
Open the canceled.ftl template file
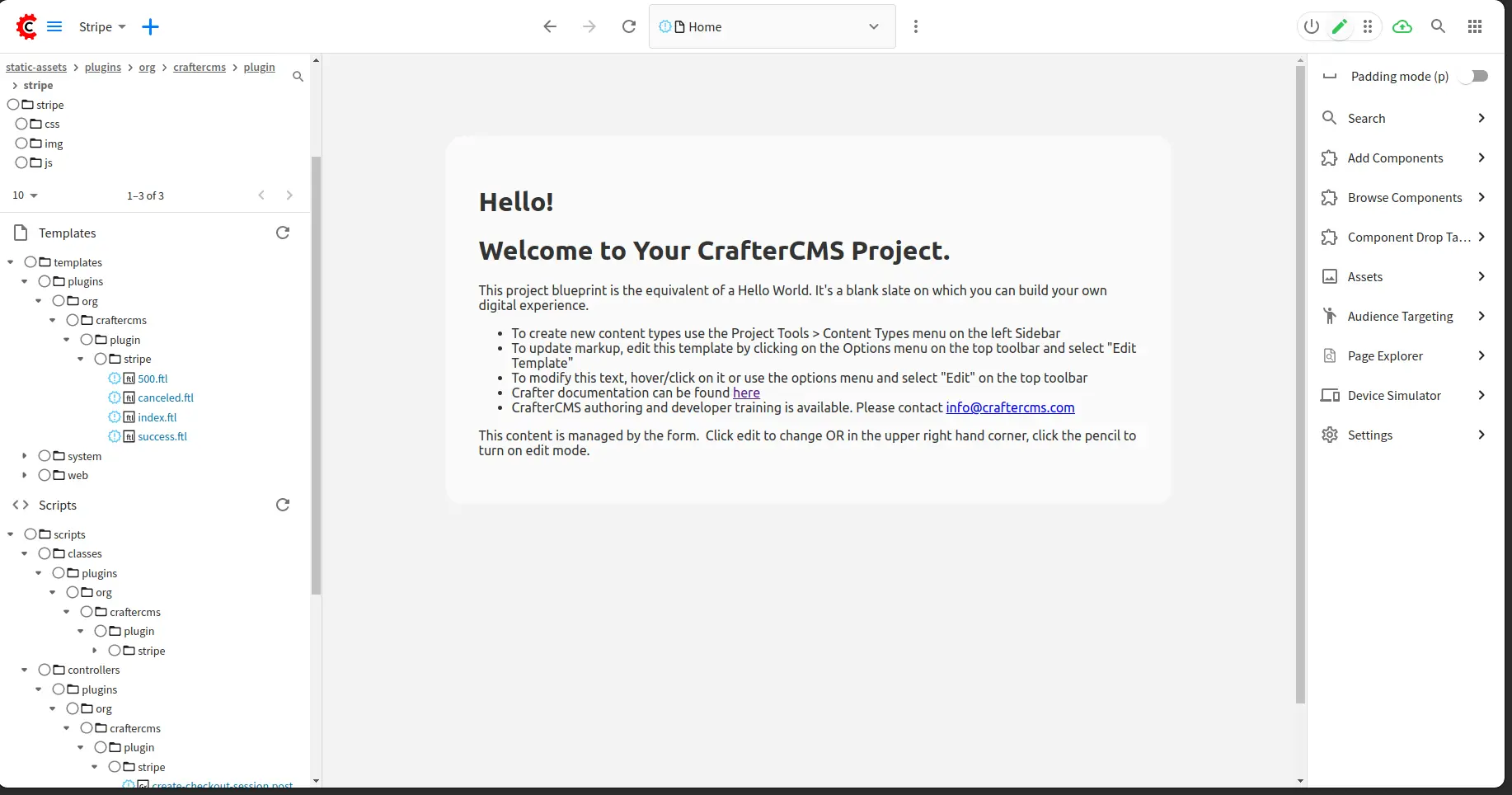click(x=166, y=397)
